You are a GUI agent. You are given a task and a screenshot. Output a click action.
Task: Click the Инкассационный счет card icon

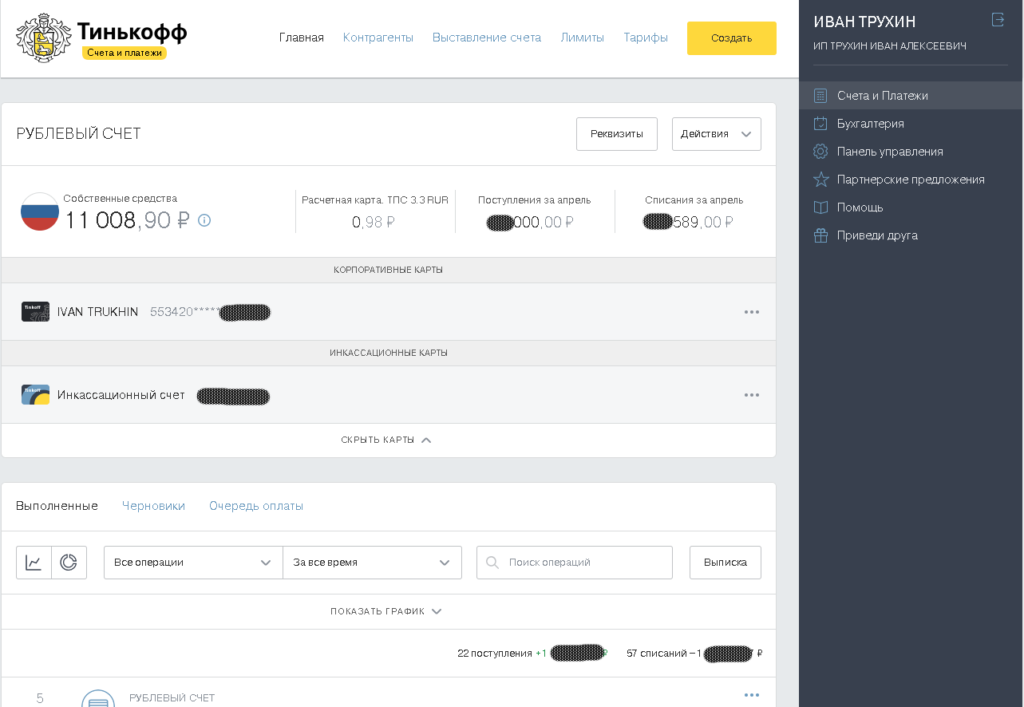pyautogui.click(x=35, y=395)
